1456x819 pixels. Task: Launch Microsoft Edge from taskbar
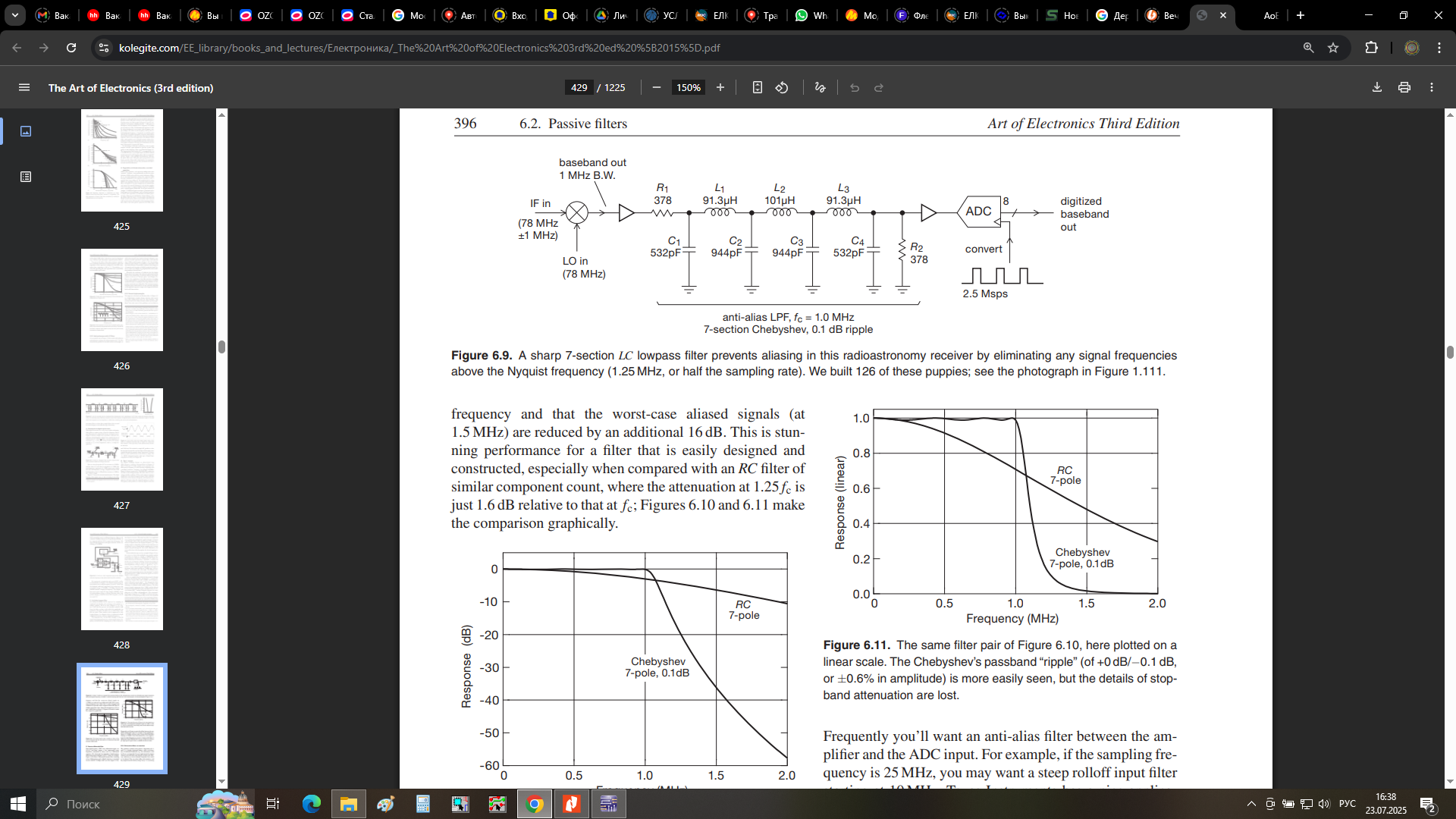tap(311, 804)
